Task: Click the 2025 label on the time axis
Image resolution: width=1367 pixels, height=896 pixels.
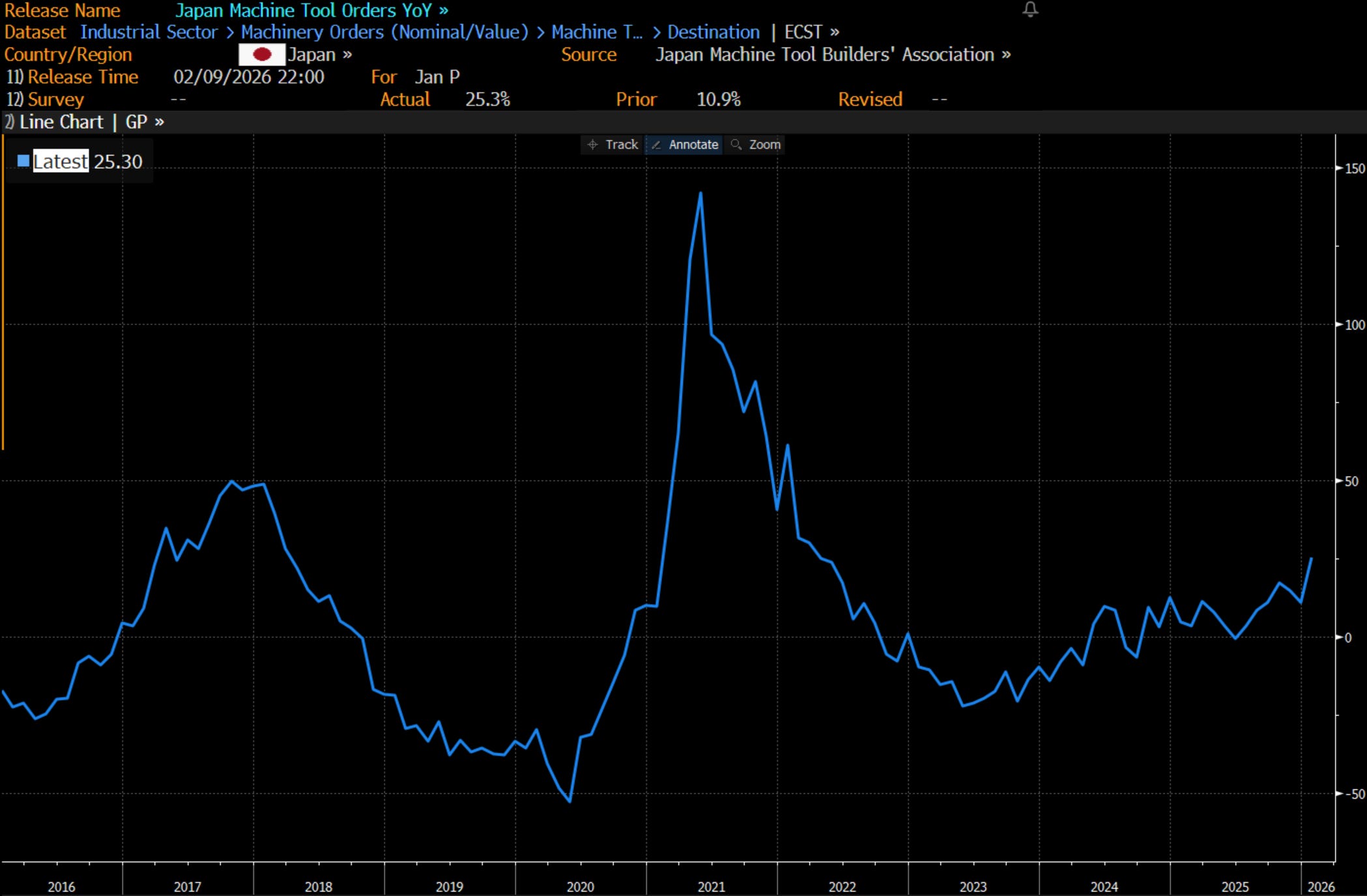Action: [x=1235, y=887]
